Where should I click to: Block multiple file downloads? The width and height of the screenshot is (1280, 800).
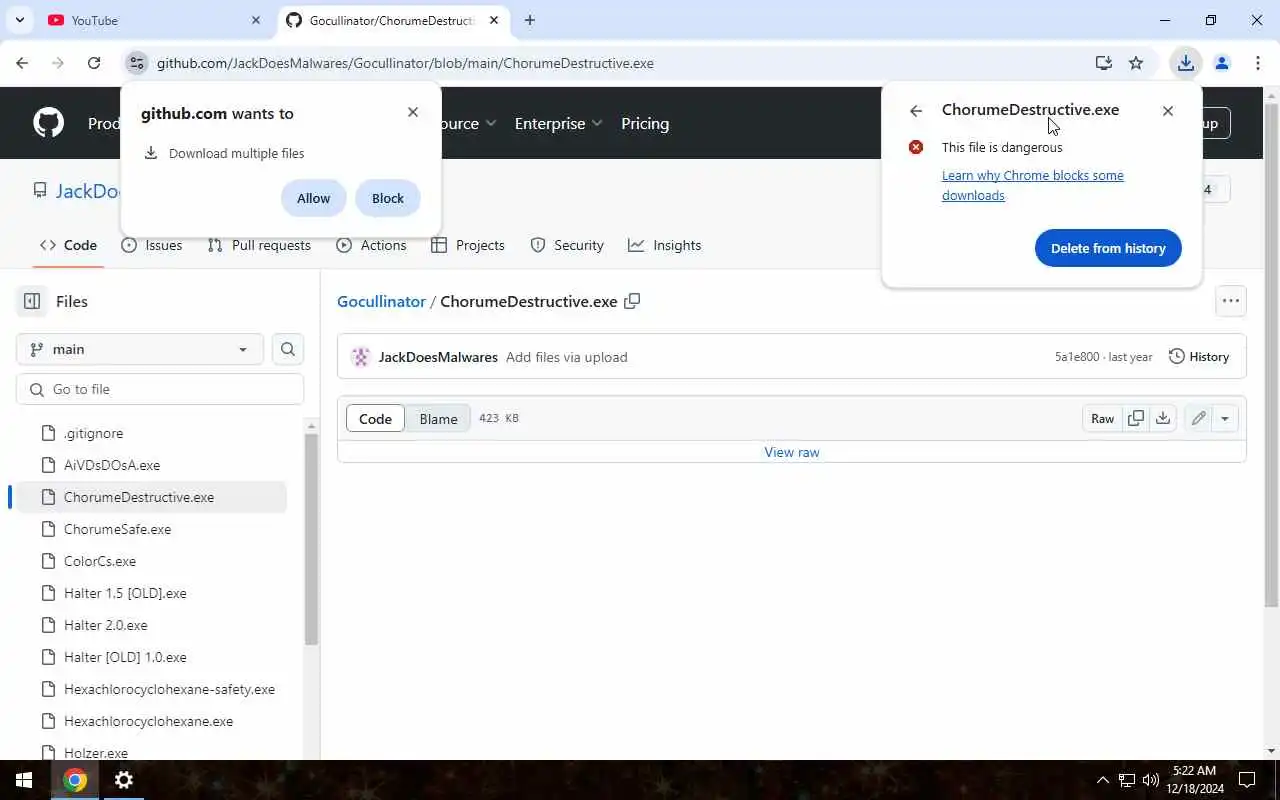[x=388, y=198]
